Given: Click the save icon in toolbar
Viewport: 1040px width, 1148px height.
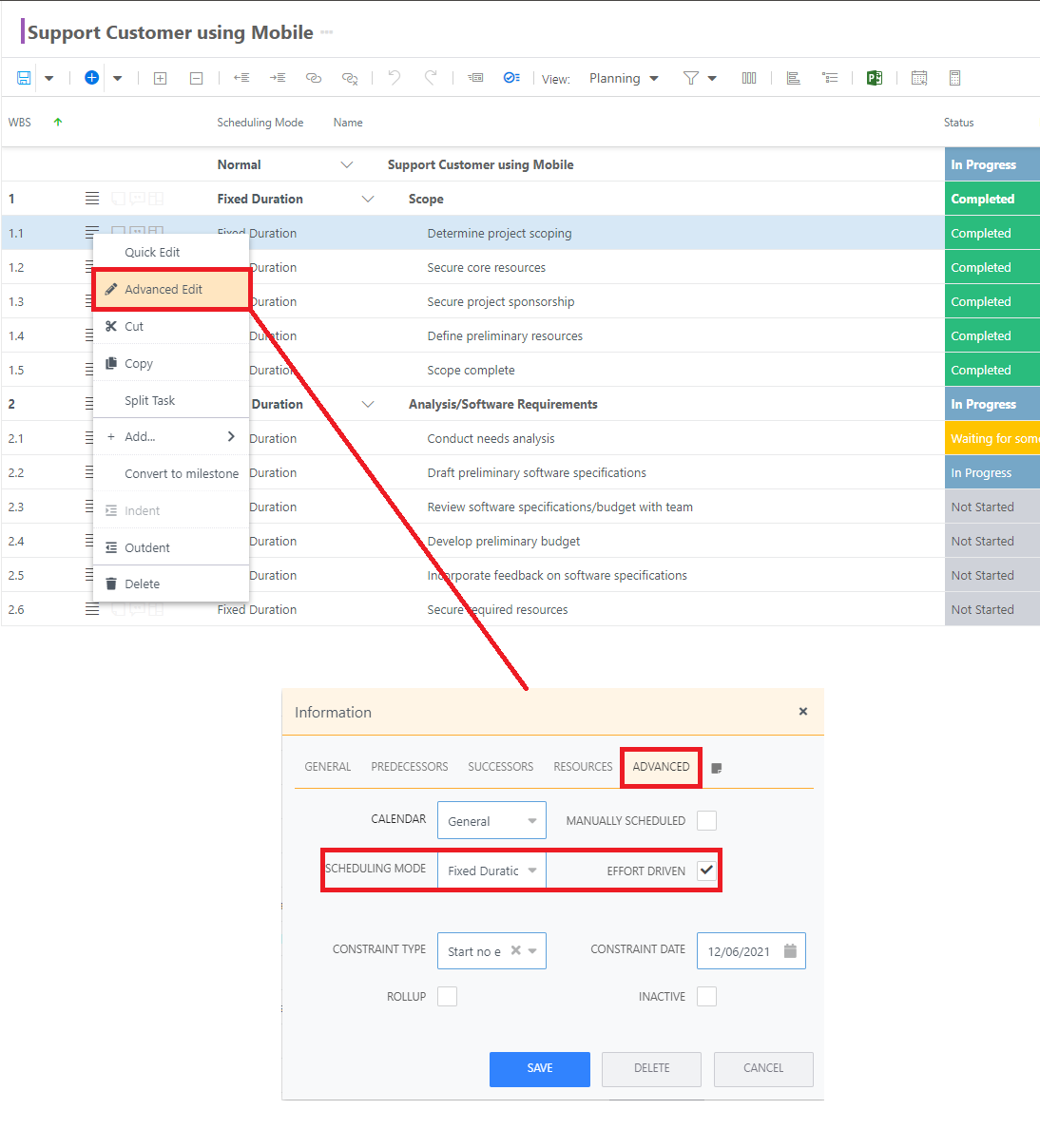Looking at the screenshot, I should pyautogui.click(x=24, y=78).
